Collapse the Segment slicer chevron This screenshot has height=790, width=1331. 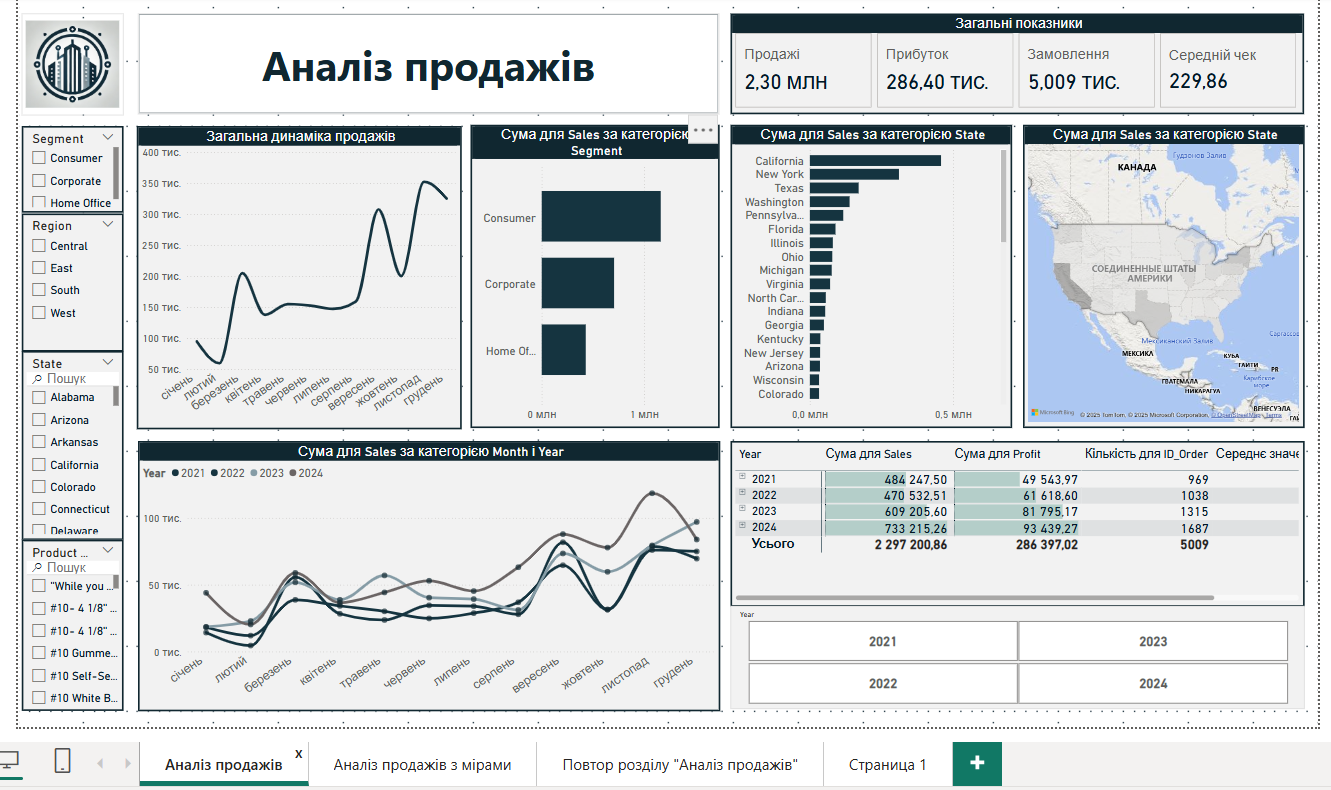pos(108,138)
